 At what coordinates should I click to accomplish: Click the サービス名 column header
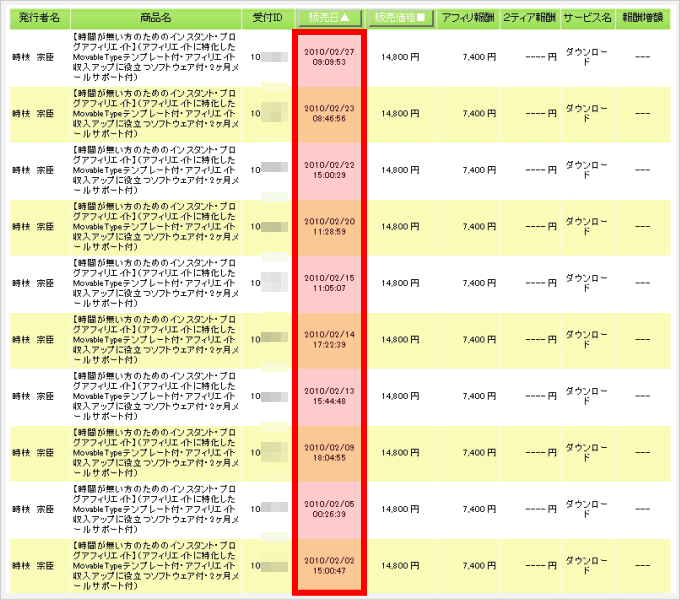587,18
